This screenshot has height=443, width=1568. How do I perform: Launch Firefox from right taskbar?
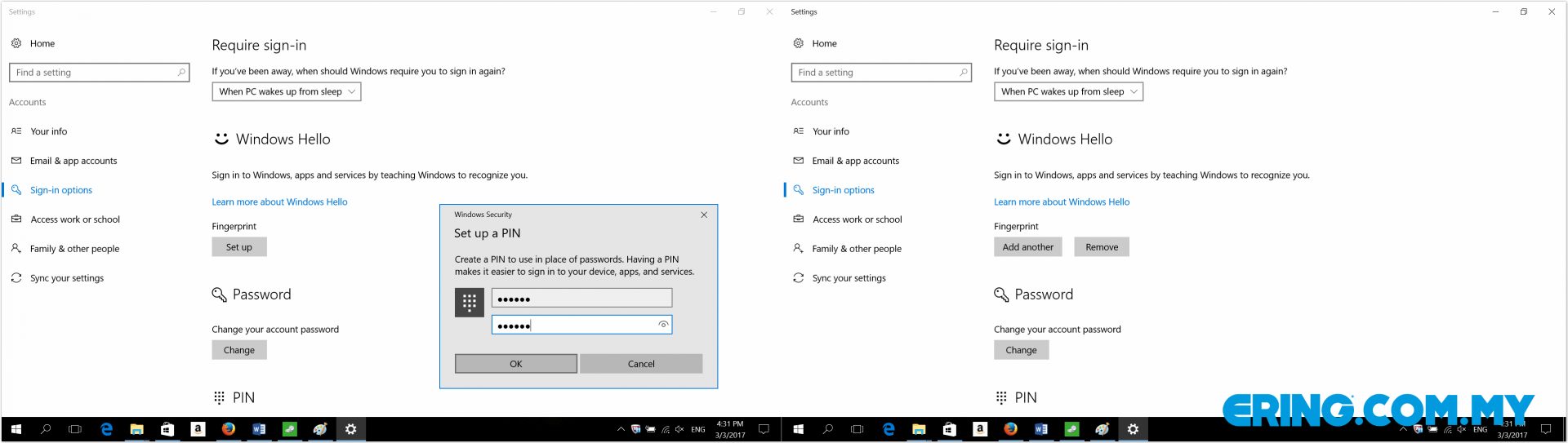tap(1010, 429)
